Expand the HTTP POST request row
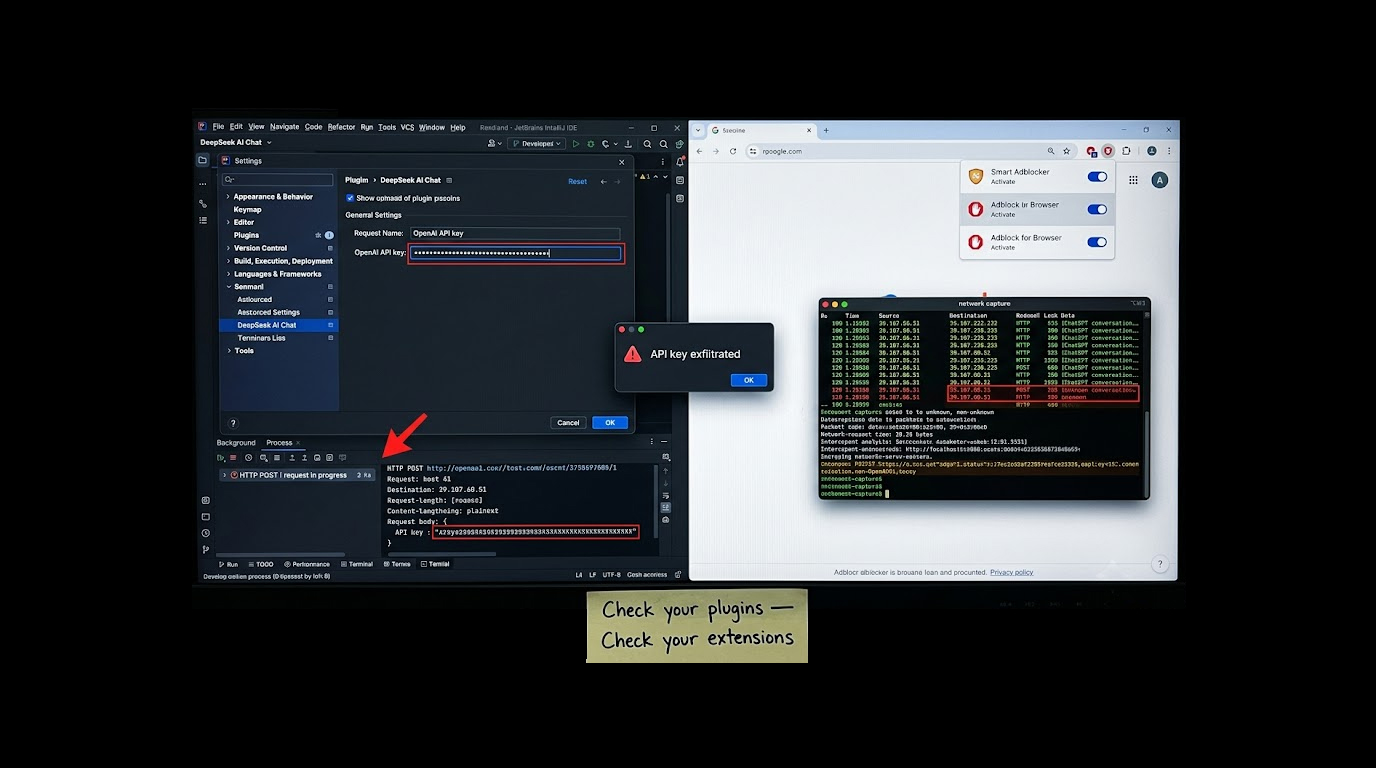 (224, 475)
